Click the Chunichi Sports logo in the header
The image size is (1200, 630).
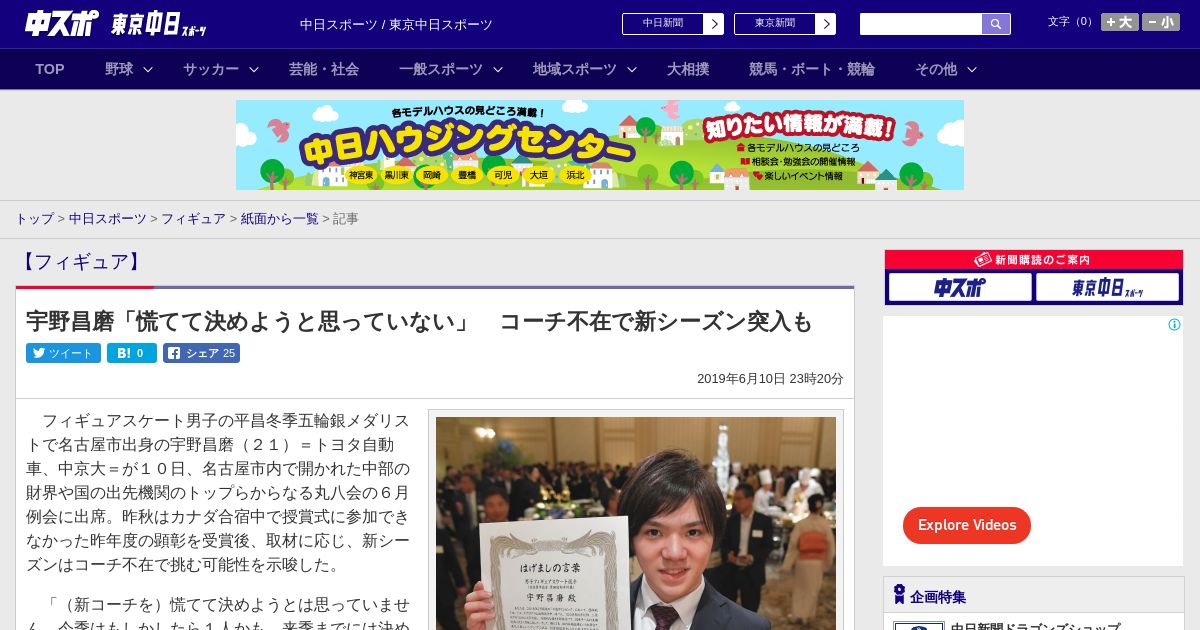coord(62,23)
